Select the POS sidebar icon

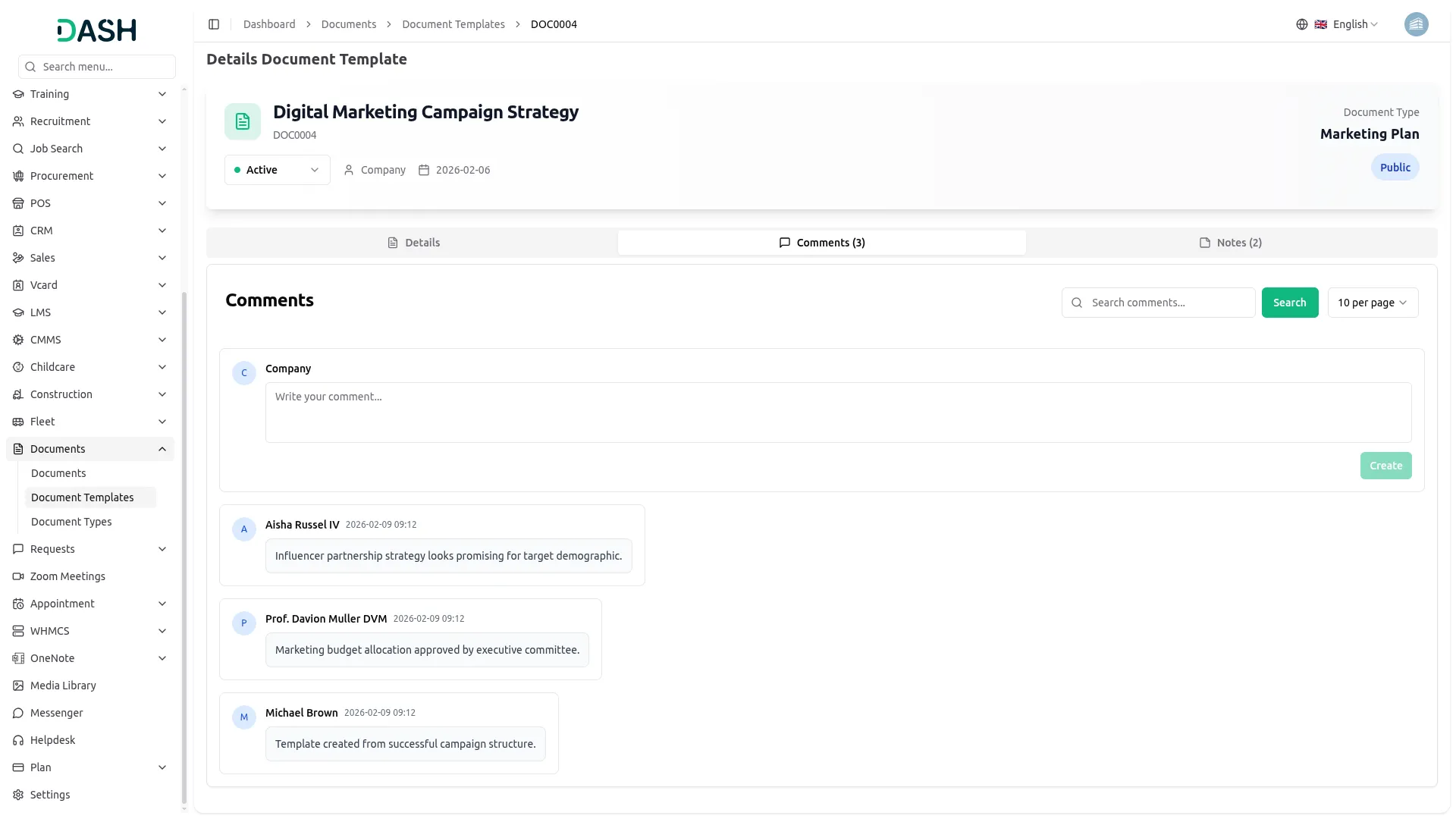pos(17,203)
